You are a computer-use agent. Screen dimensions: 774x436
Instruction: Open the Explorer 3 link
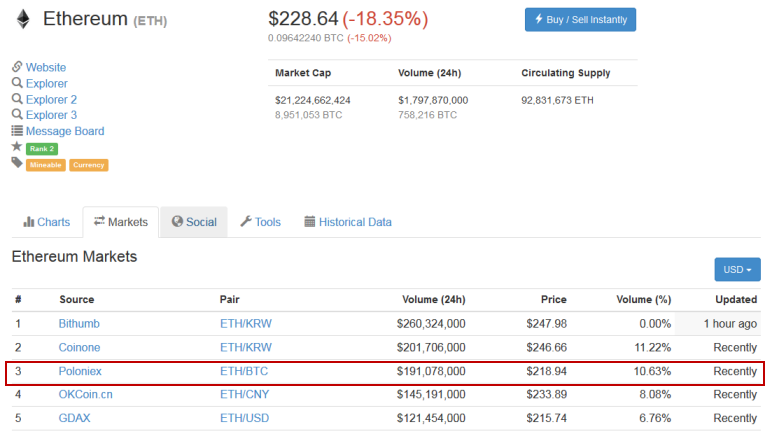[x=51, y=115]
